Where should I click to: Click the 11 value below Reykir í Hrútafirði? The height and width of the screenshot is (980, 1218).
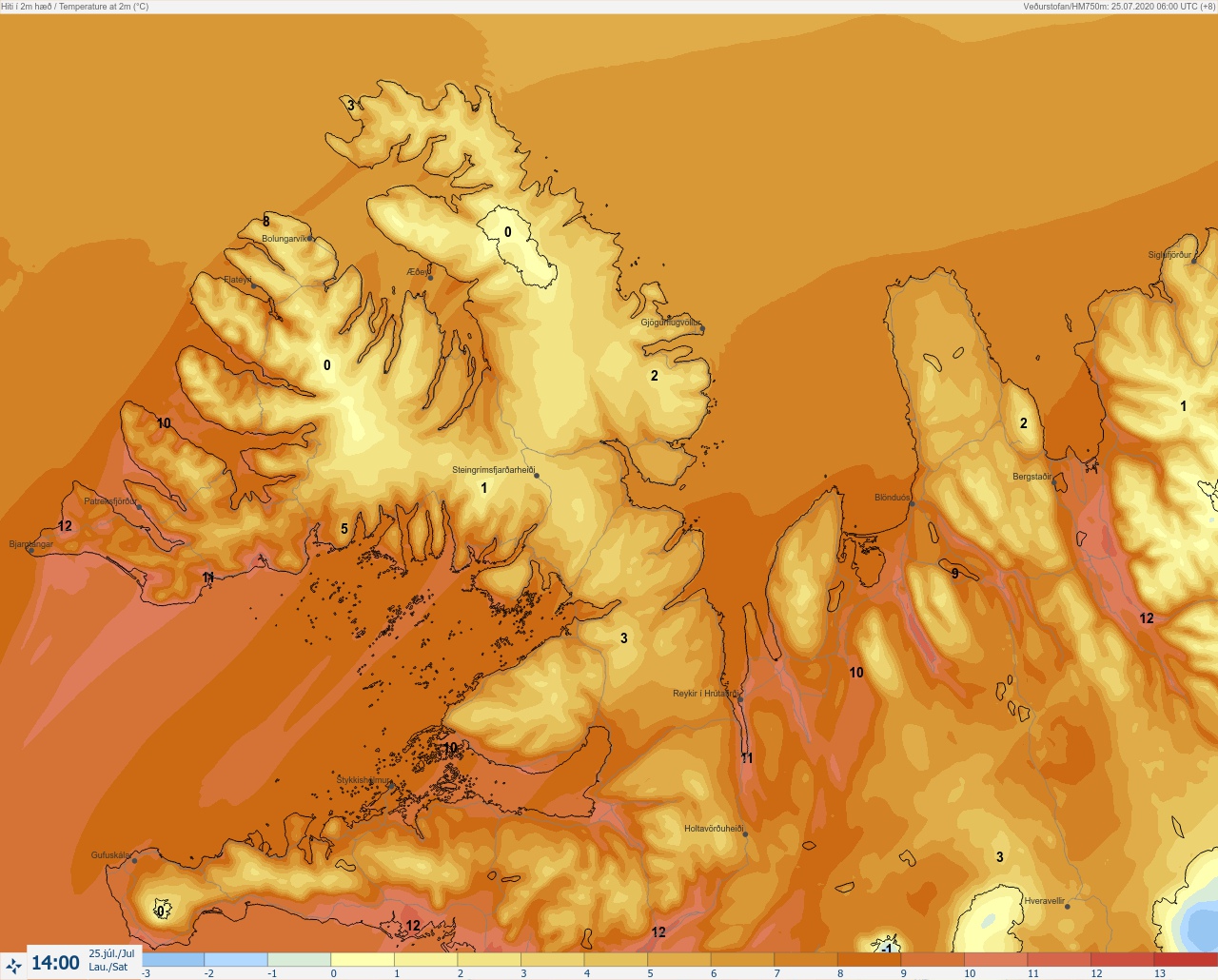(x=747, y=758)
